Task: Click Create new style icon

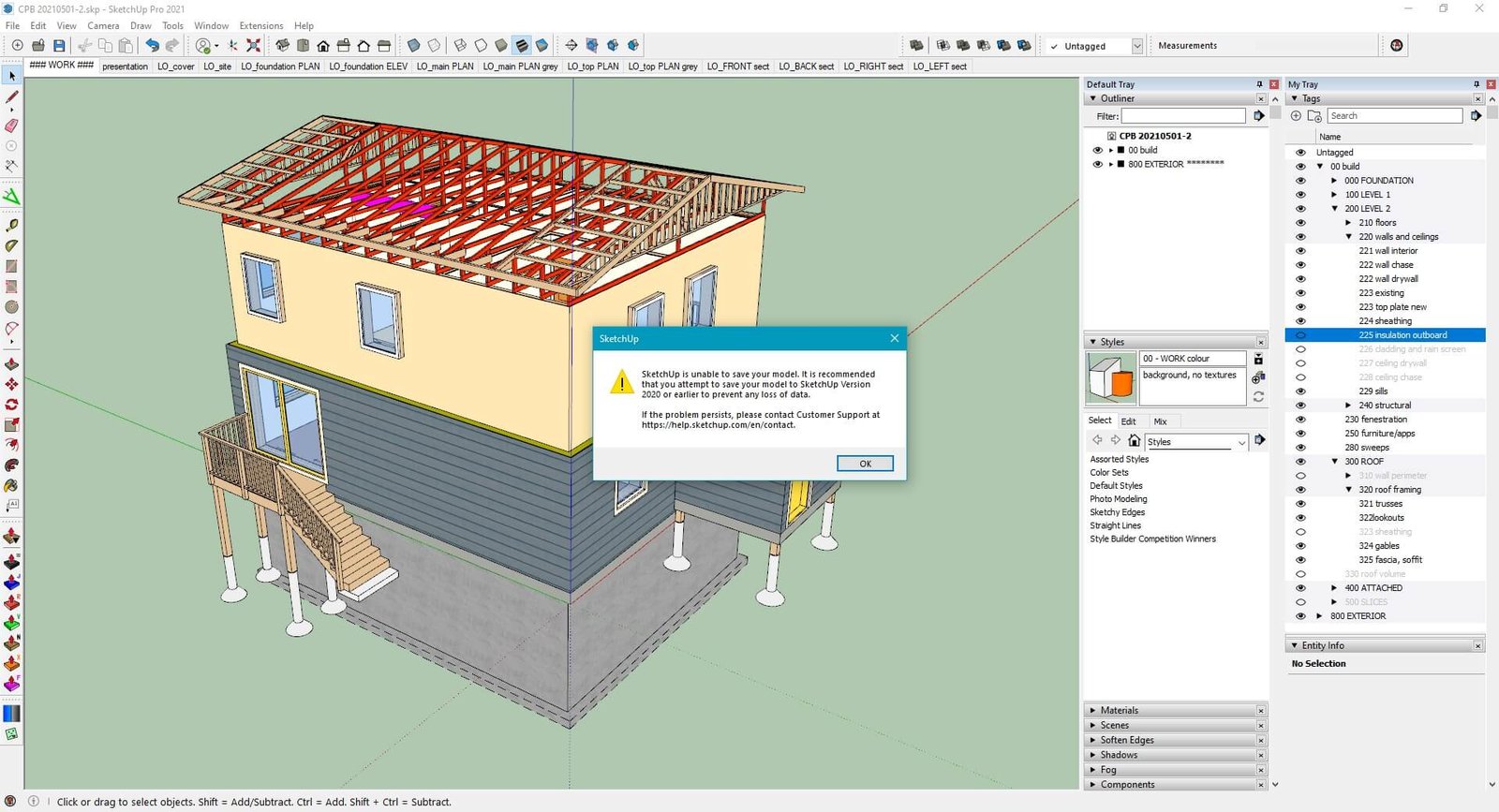Action: (x=1258, y=377)
